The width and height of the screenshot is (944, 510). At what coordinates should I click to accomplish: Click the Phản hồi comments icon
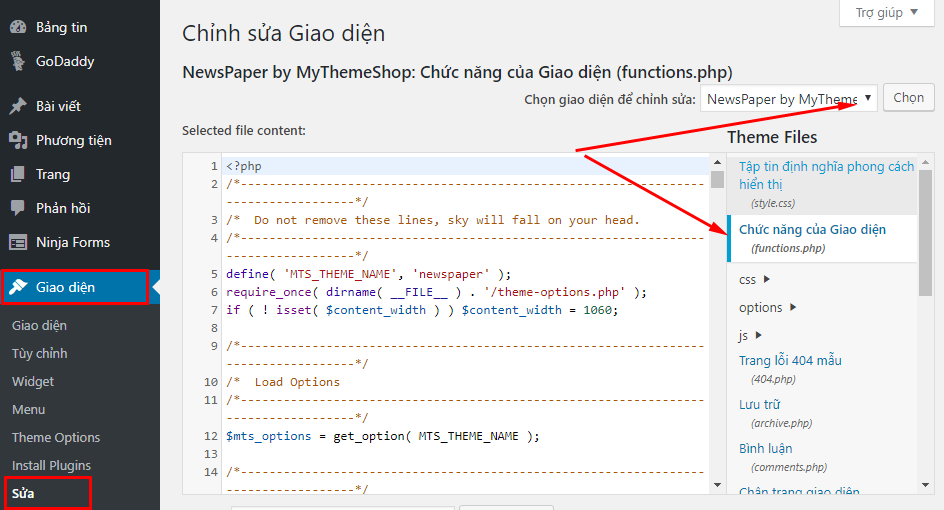click(x=18, y=208)
